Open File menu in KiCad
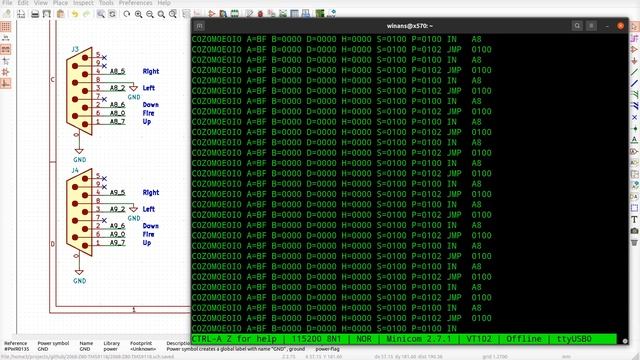Image resolution: width=640 pixels, height=360 pixels. pyautogui.click(x=7, y=3)
